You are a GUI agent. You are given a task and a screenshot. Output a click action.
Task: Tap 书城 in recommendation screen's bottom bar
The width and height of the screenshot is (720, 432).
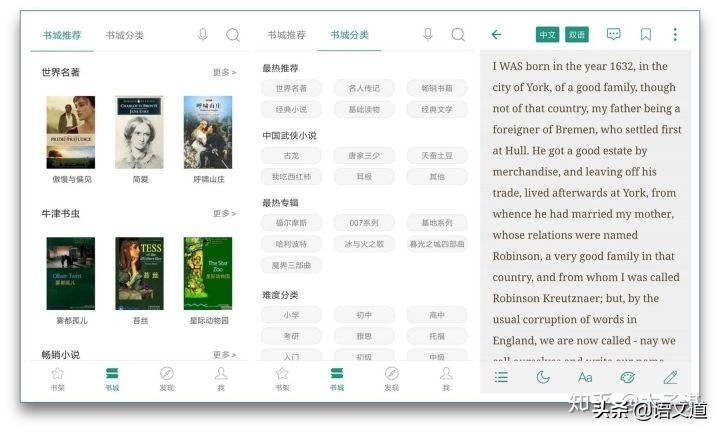pos(112,379)
